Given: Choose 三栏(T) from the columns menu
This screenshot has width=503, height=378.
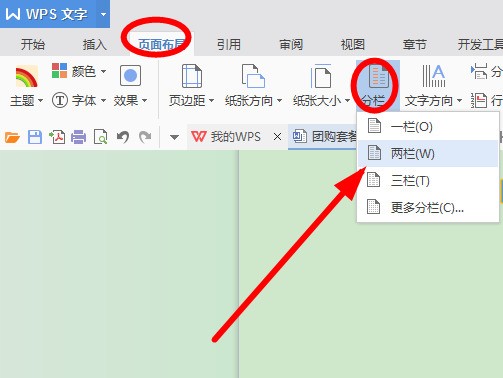Looking at the screenshot, I should [x=428, y=181].
